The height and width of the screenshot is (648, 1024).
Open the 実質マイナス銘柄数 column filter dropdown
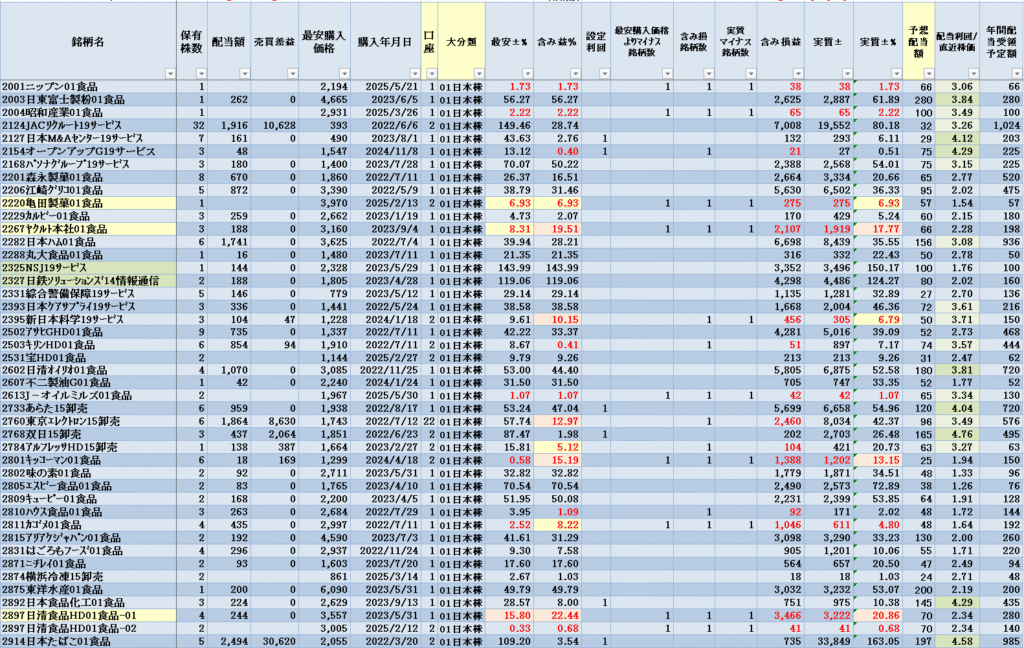click(751, 74)
